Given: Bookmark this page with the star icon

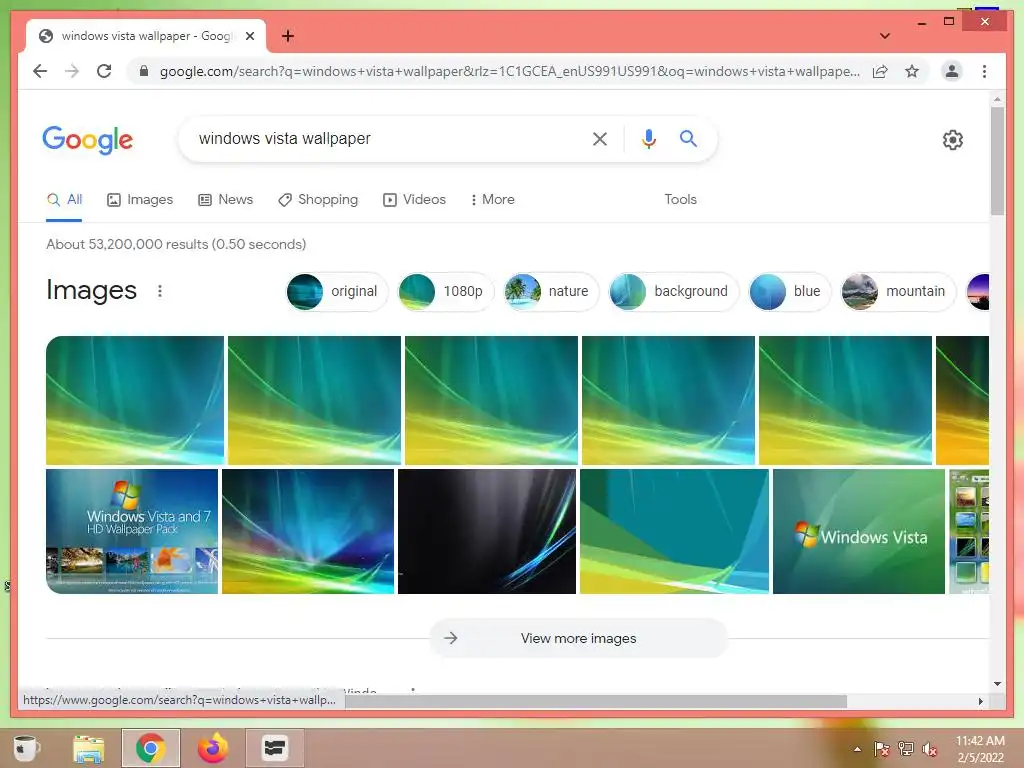Looking at the screenshot, I should (x=912, y=71).
